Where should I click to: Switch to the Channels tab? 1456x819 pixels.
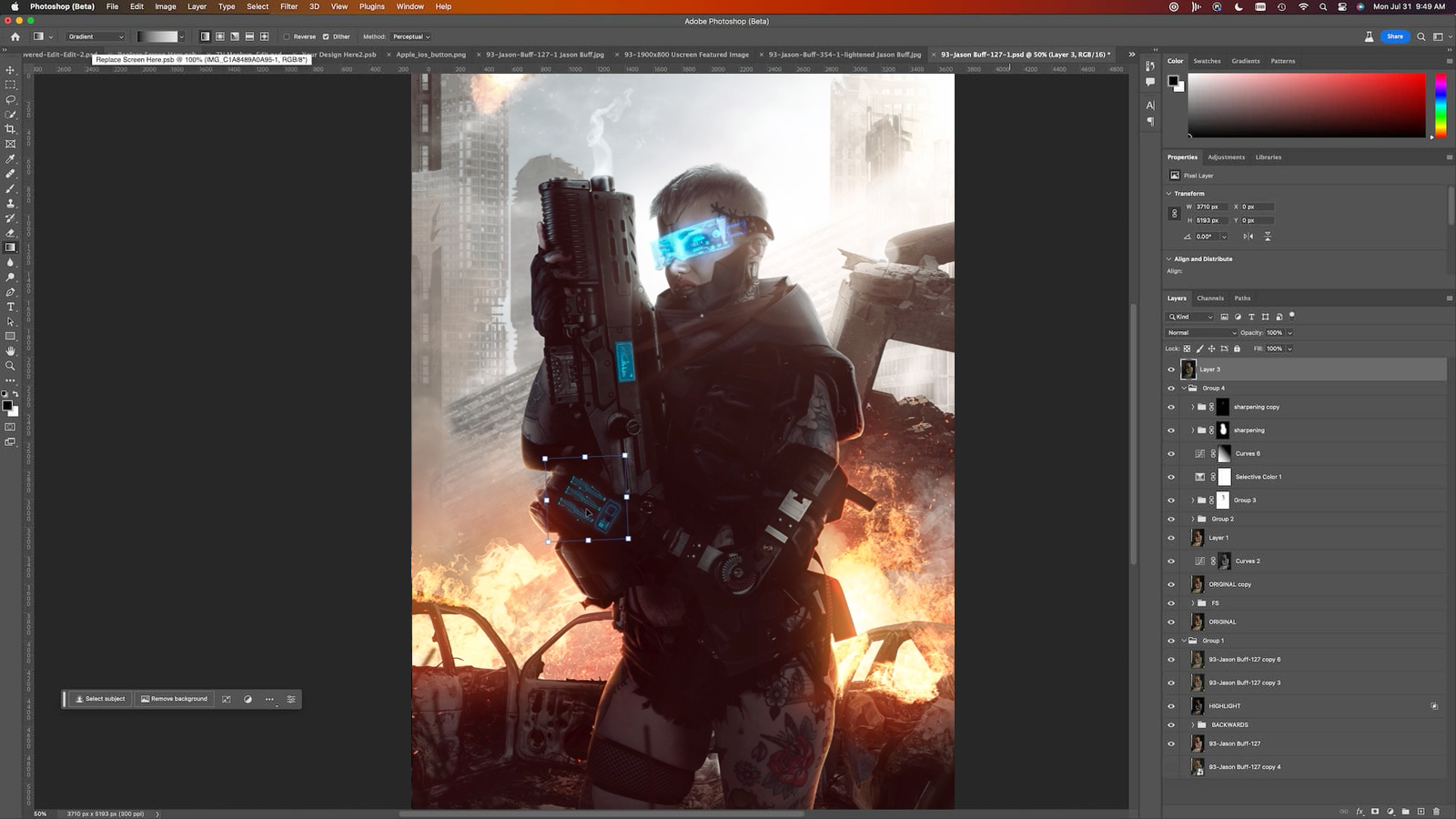1209,298
